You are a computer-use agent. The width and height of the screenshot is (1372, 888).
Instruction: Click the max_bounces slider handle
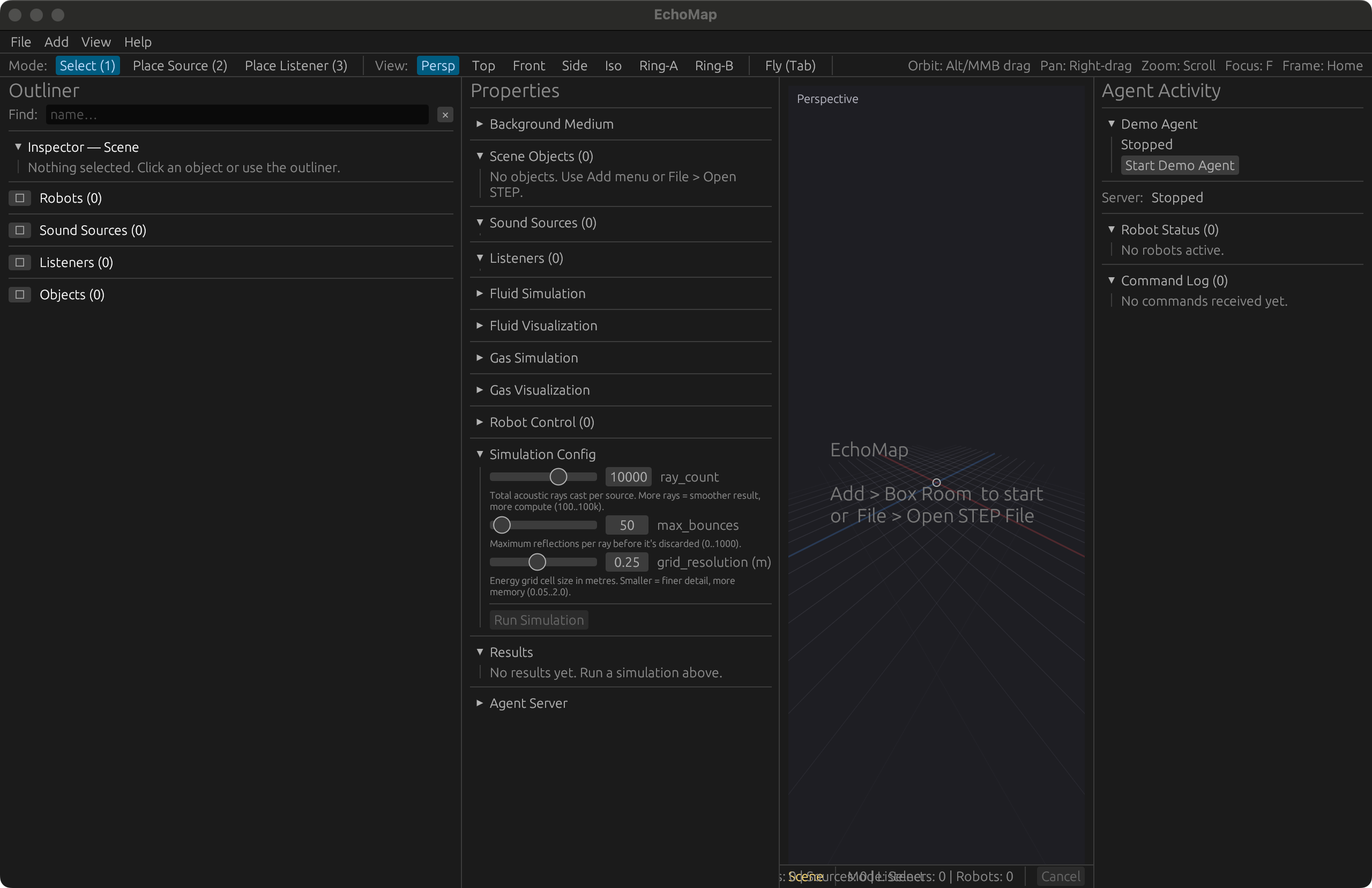pos(502,526)
